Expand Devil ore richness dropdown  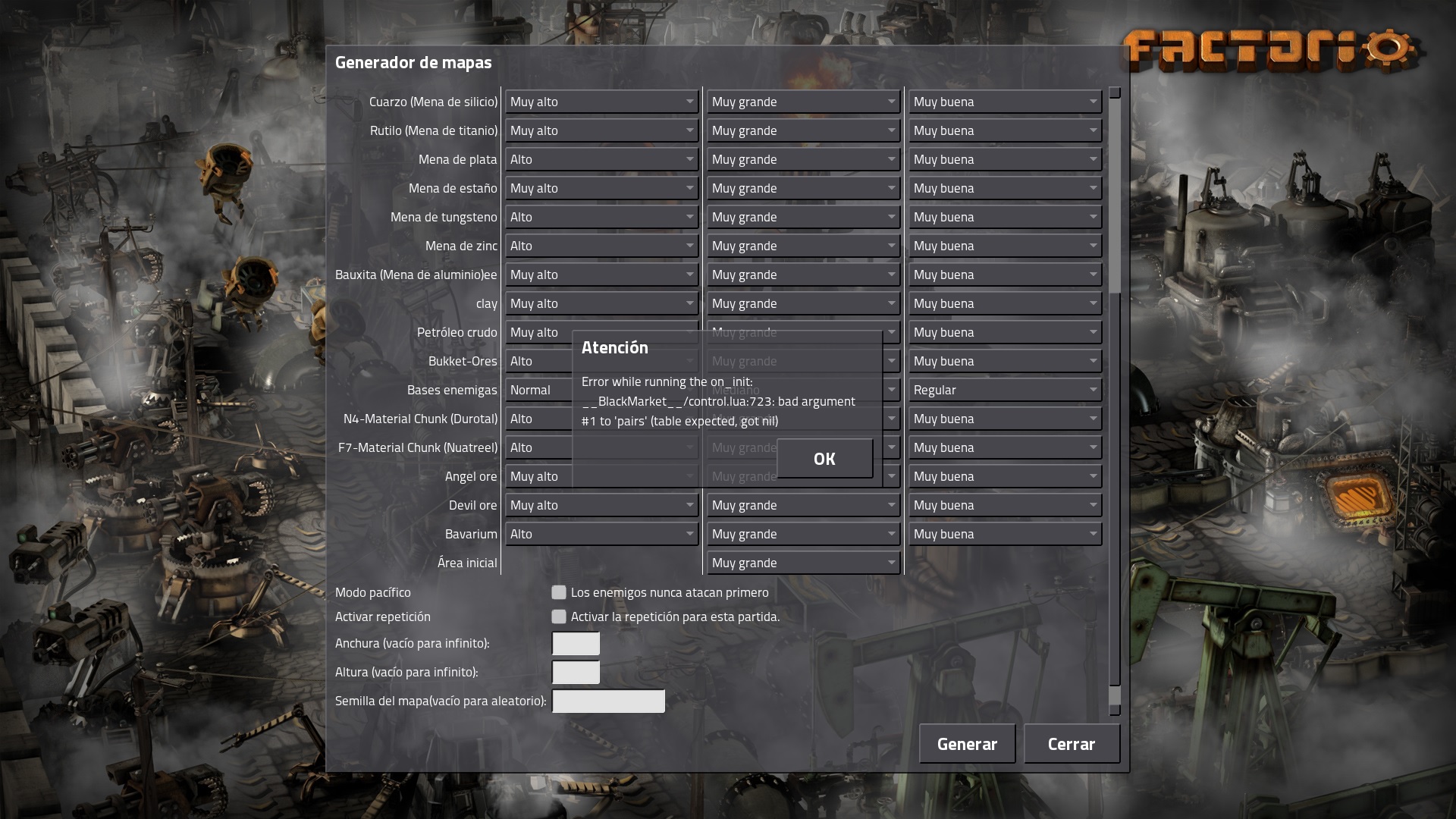click(1006, 505)
